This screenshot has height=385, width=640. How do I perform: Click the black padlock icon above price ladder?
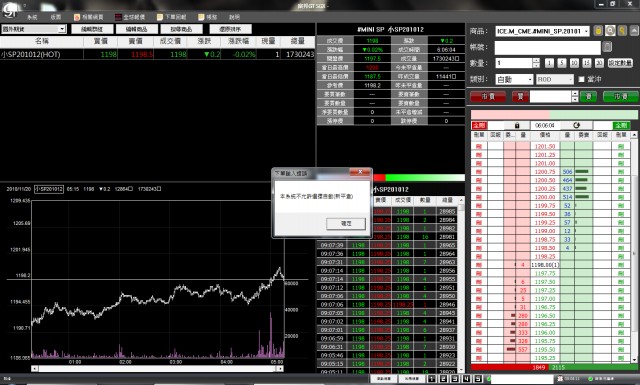pyautogui.click(x=517, y=125)
